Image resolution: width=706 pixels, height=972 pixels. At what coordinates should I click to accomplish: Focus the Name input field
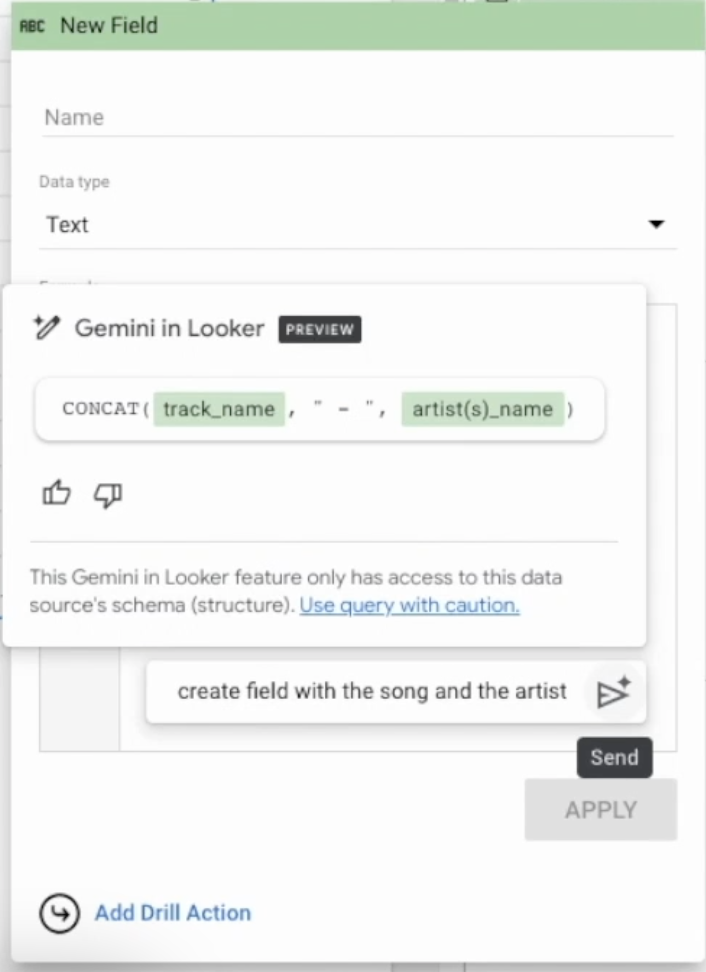pyautogui.click(x=358, y=118)
